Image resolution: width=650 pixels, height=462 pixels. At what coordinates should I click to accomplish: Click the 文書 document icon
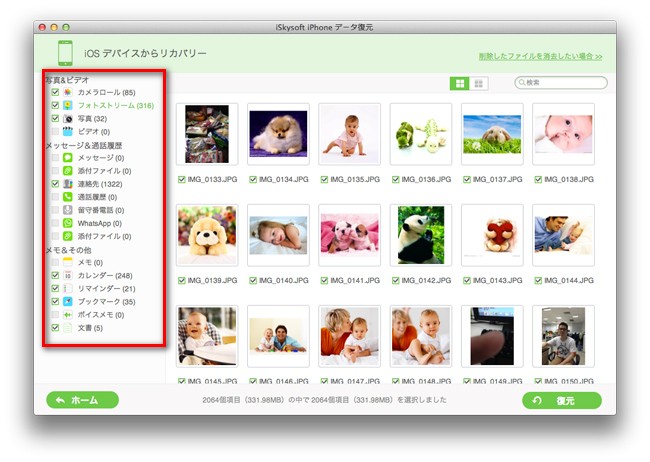coord(68,328)
